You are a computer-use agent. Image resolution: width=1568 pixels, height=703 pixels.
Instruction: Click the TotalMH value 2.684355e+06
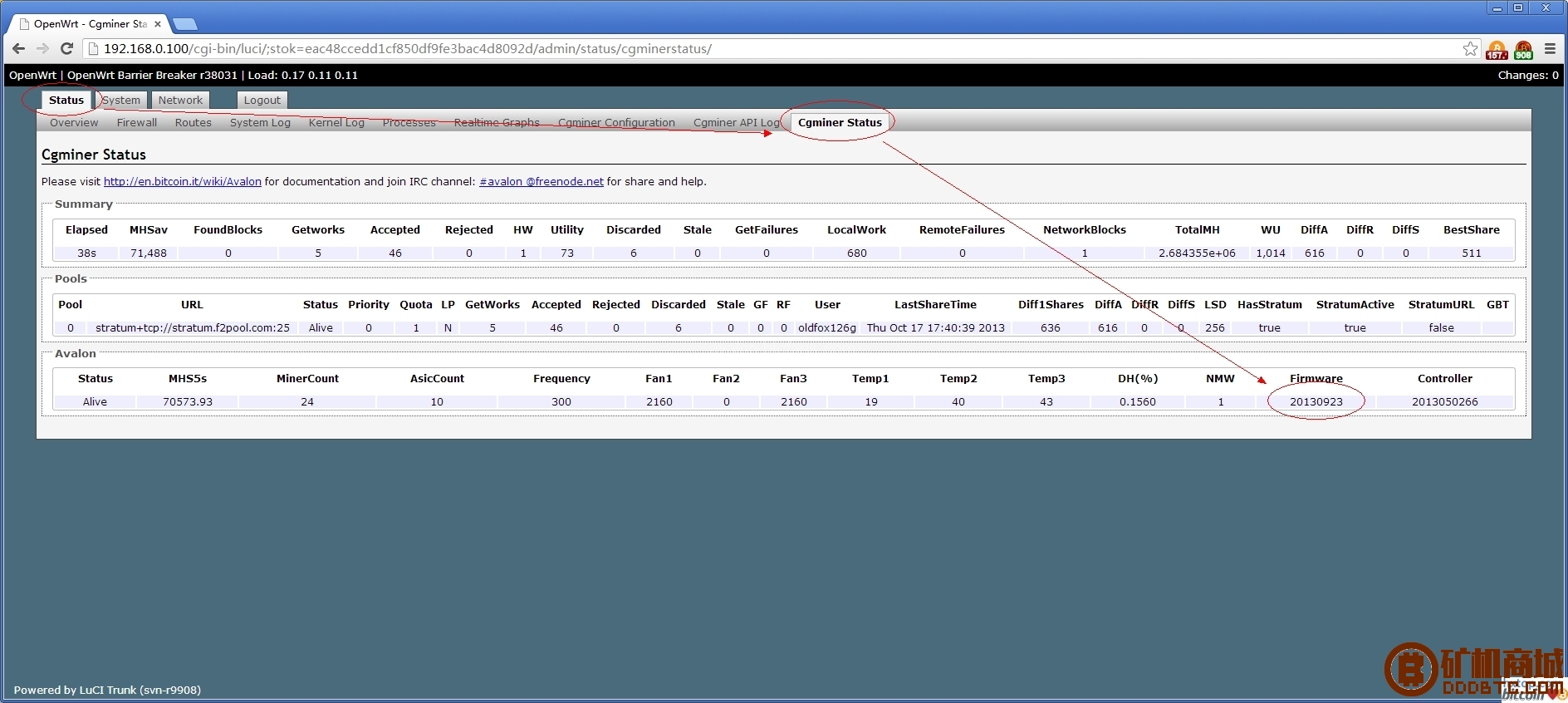tap(1197, 253)
